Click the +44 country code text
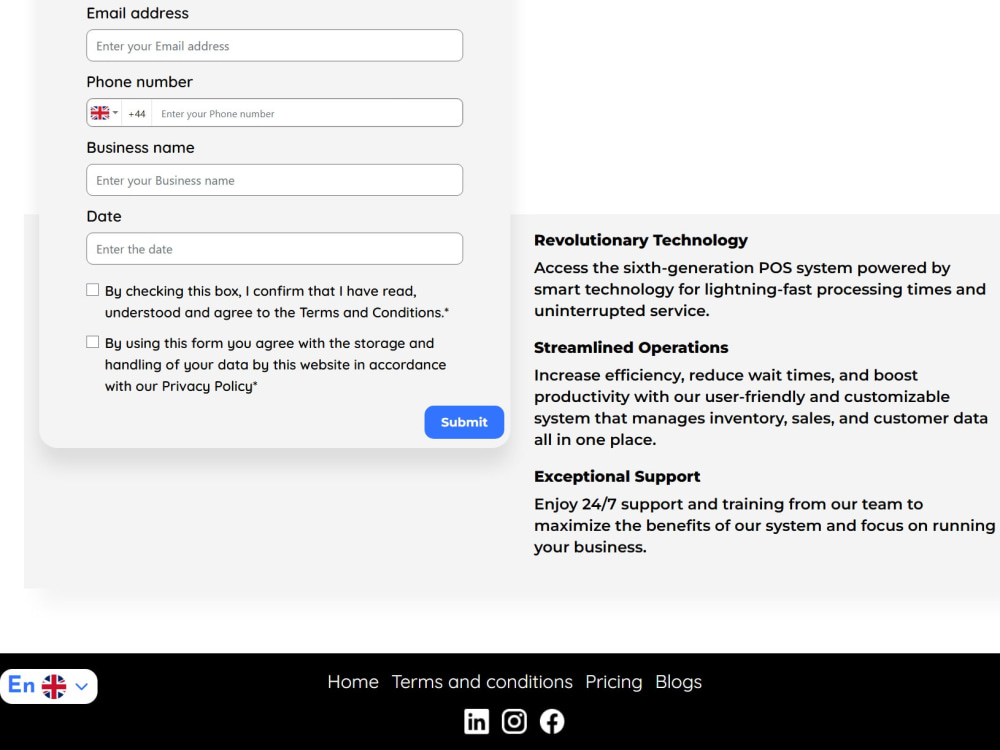This screenshot has height=750, width=1000. tap(136, 114)
